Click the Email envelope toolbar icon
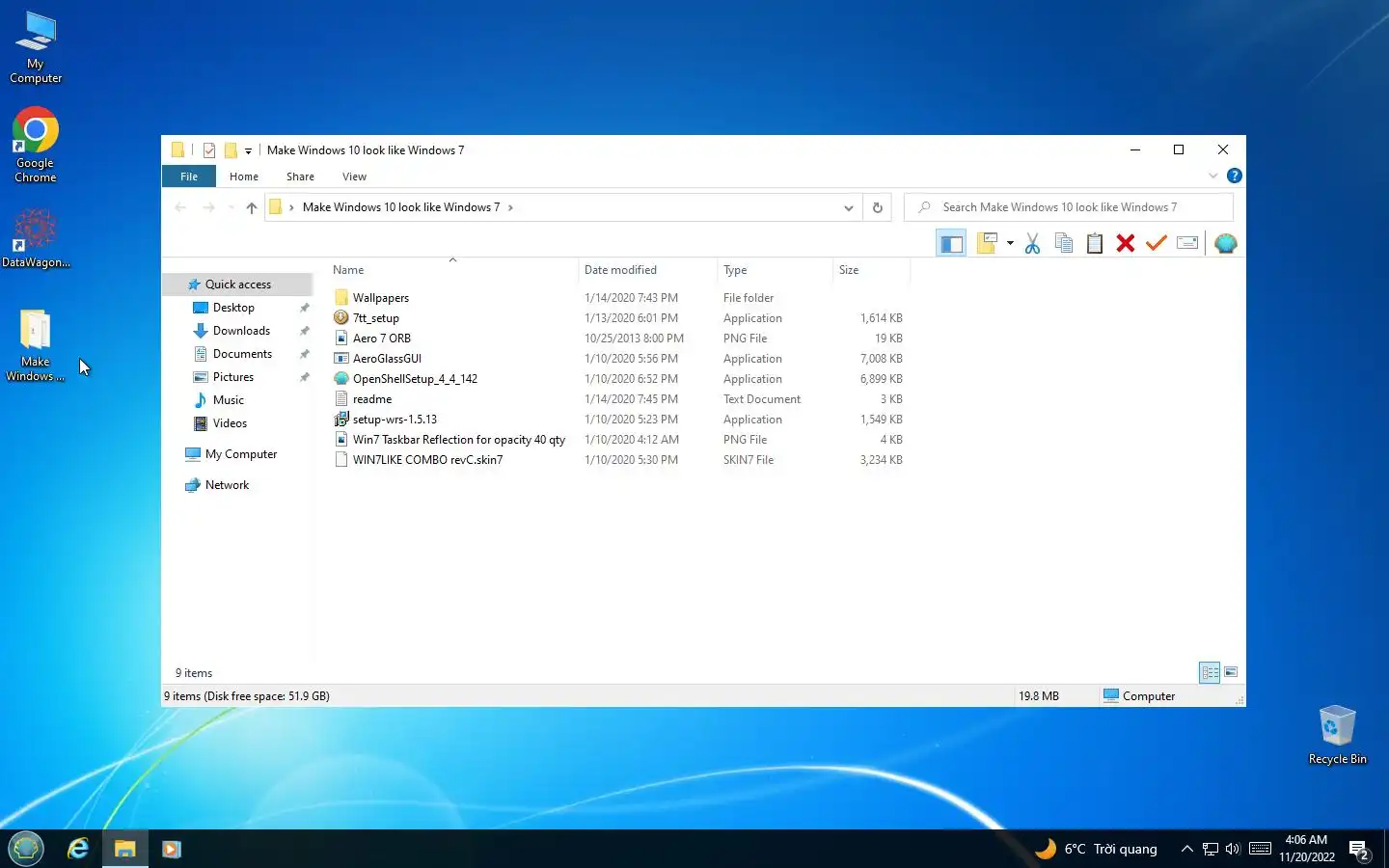This screenshot has width=1389, height=868. pos(1187,243)
